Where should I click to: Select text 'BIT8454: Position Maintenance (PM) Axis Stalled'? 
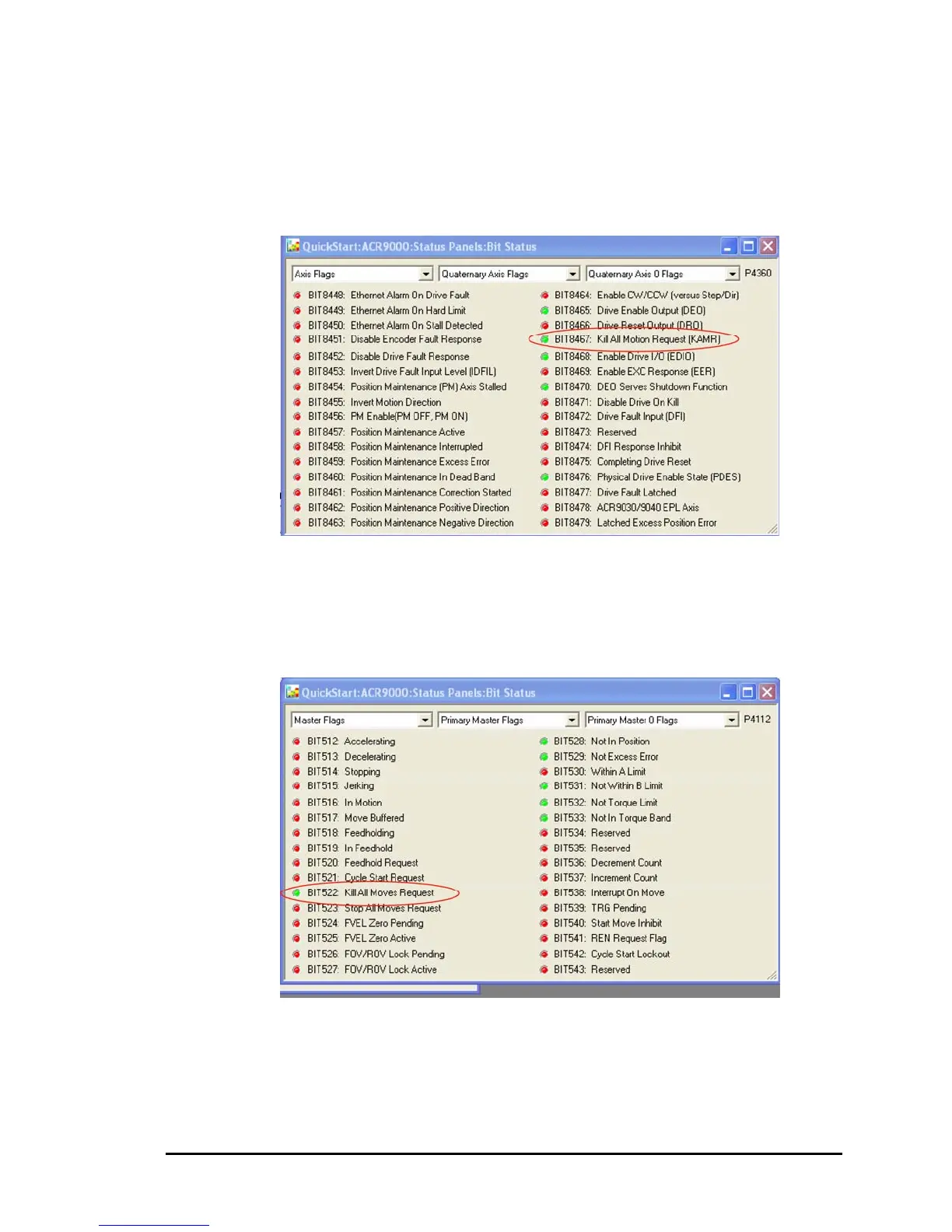(x=407, y=387)
